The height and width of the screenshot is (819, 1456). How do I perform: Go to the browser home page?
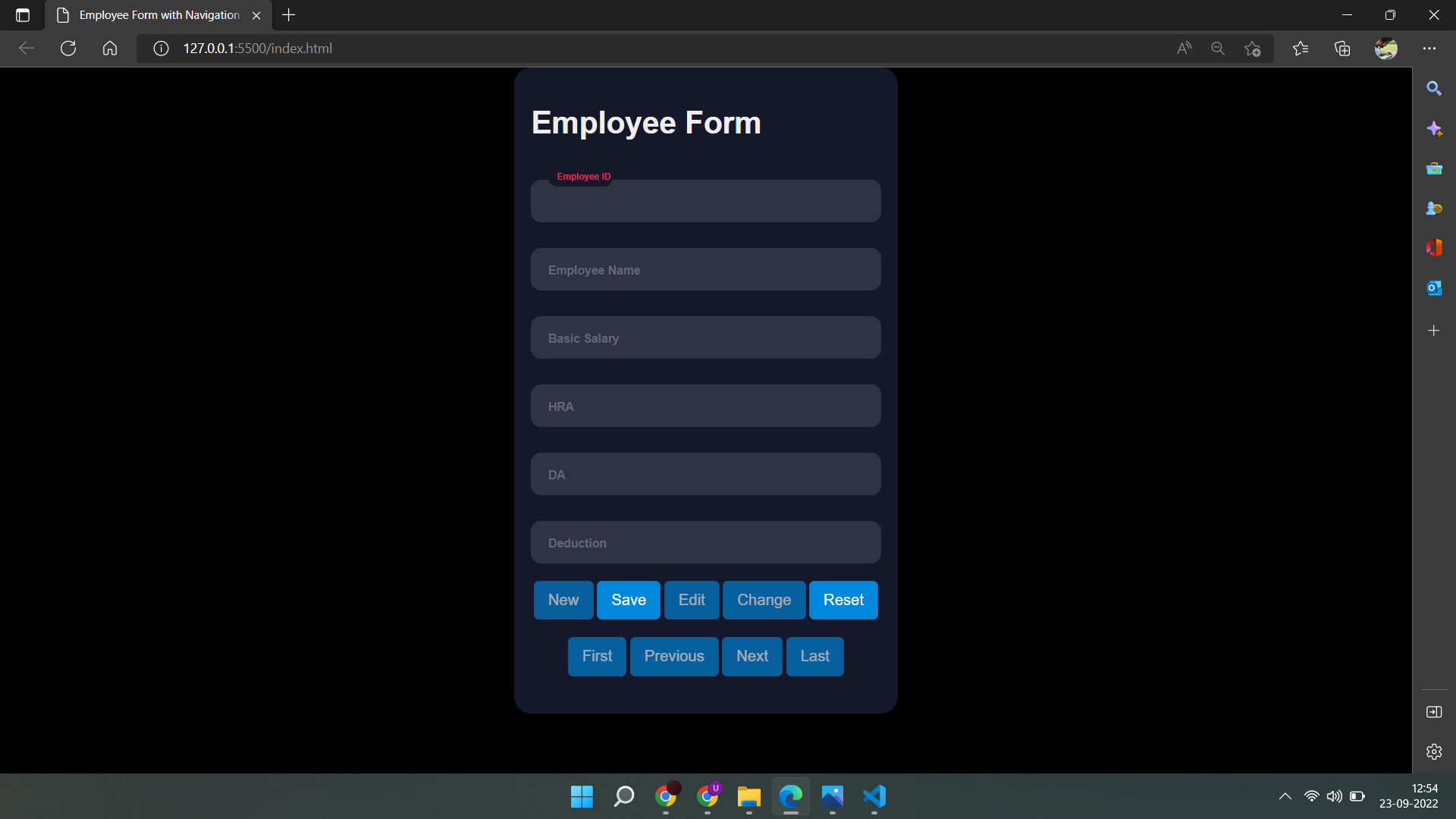(x=109, y=48)
